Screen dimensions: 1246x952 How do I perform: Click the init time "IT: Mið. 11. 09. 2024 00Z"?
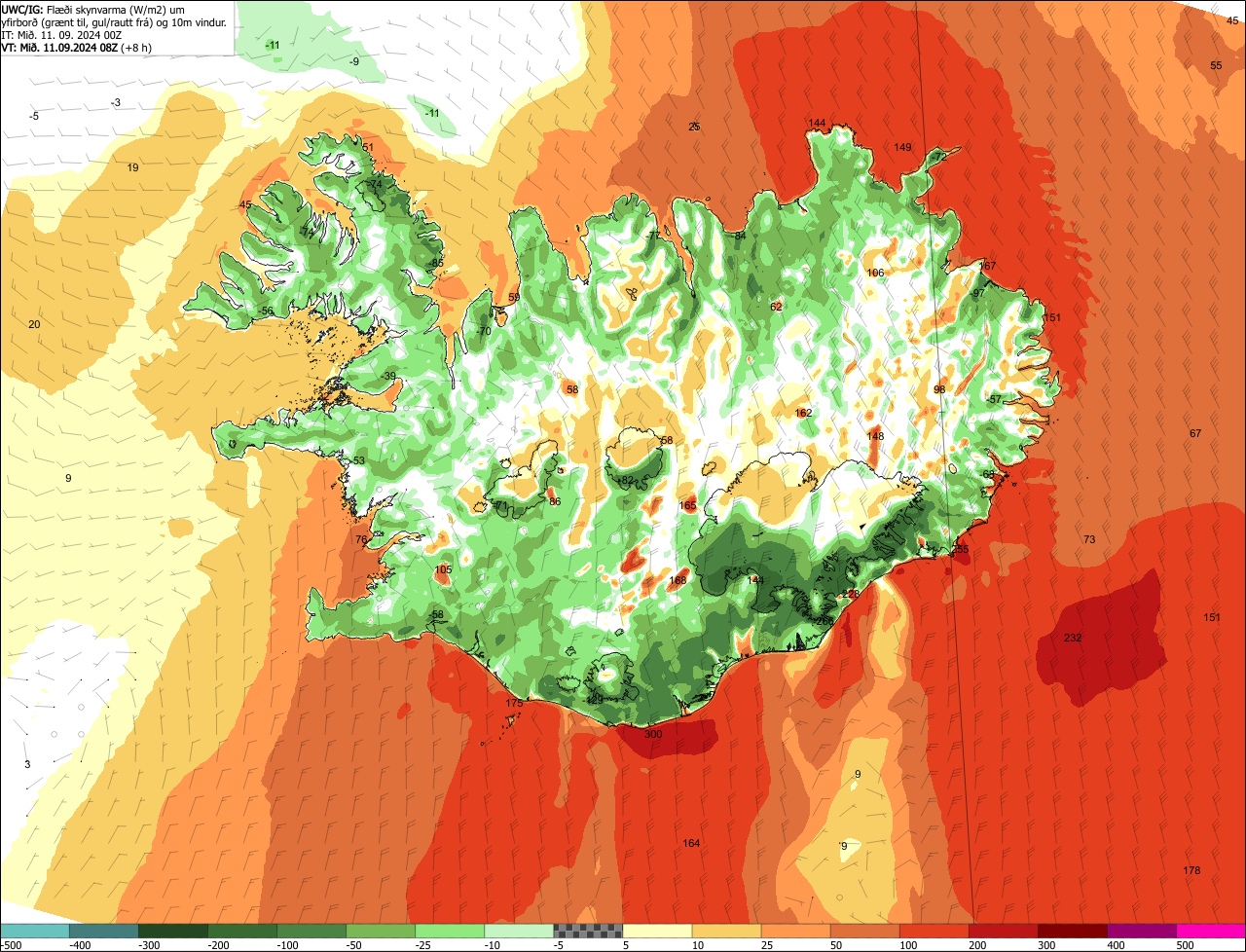point(61,34)
